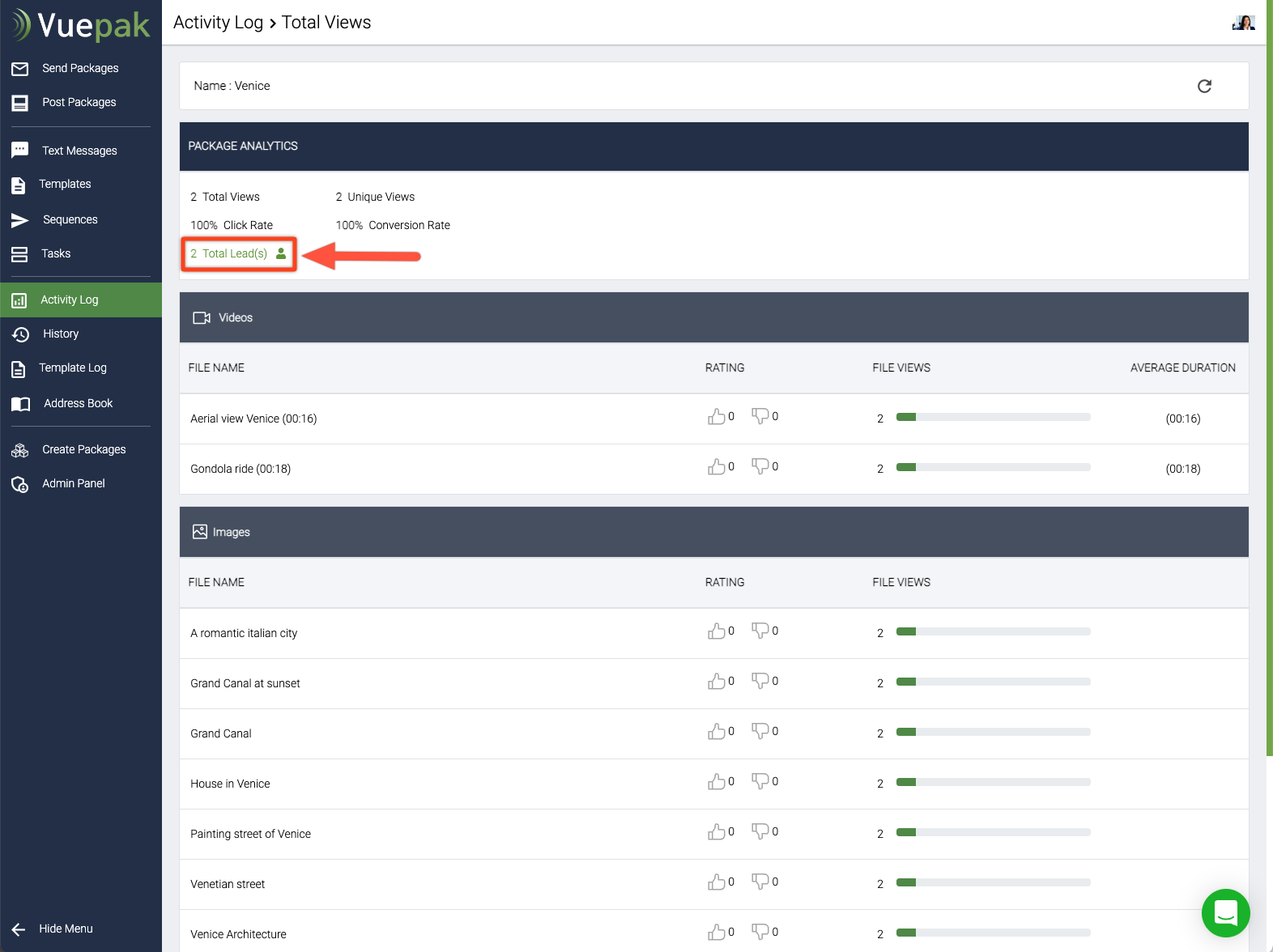Open the Videos section header
The height and width of the screenshot is (952, 1273).
235,317
